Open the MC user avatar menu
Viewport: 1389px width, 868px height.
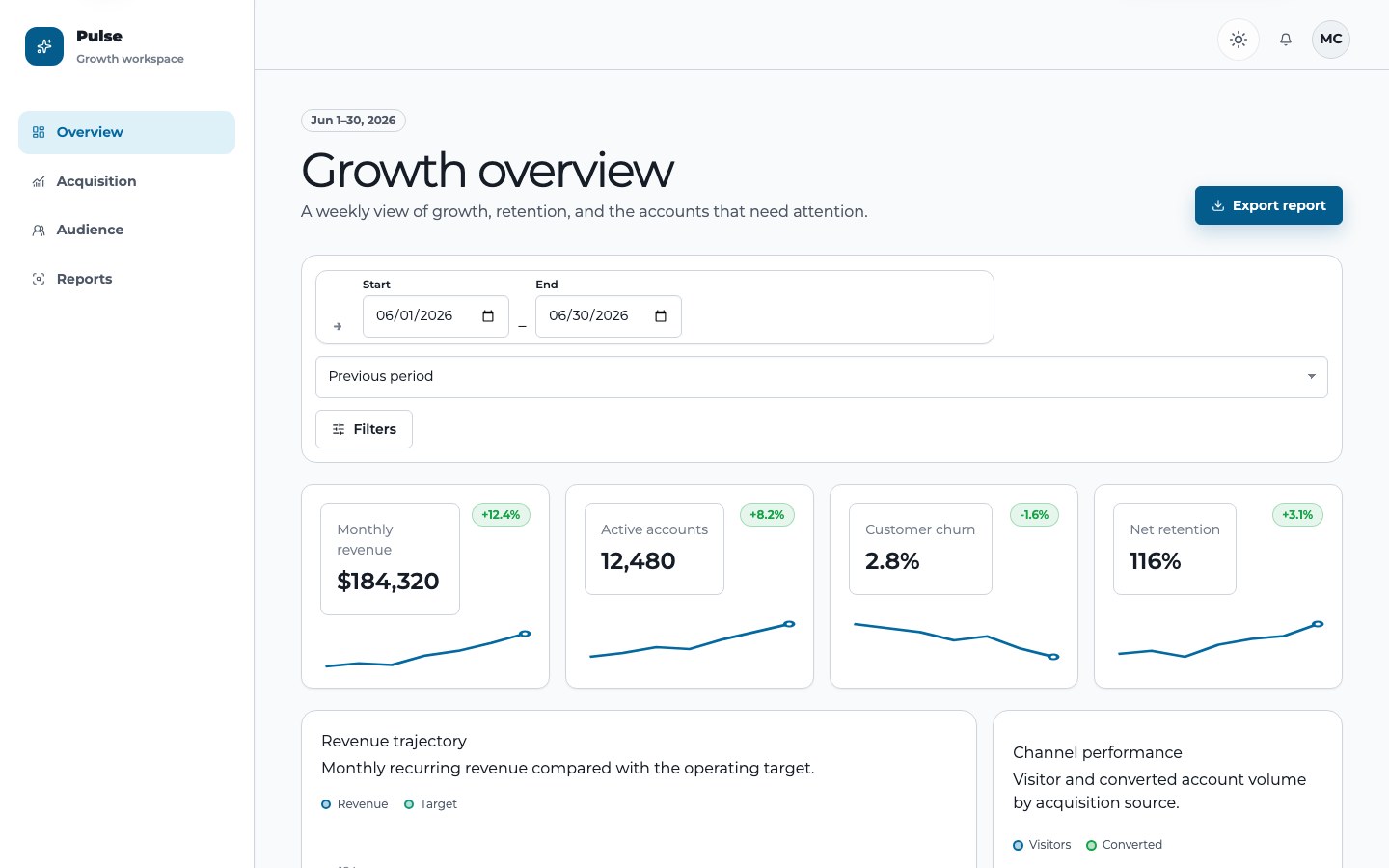pyautogui.click(x=1331, y=40)
